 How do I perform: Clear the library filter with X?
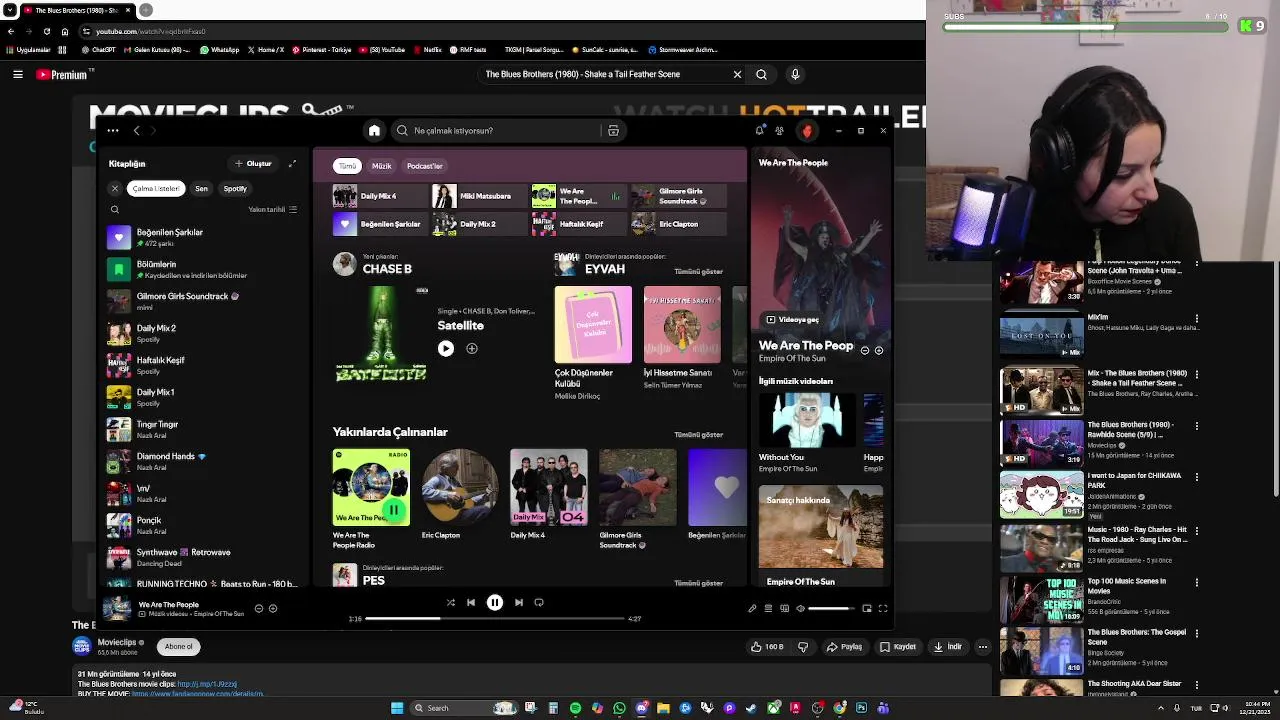coord(115,189)
